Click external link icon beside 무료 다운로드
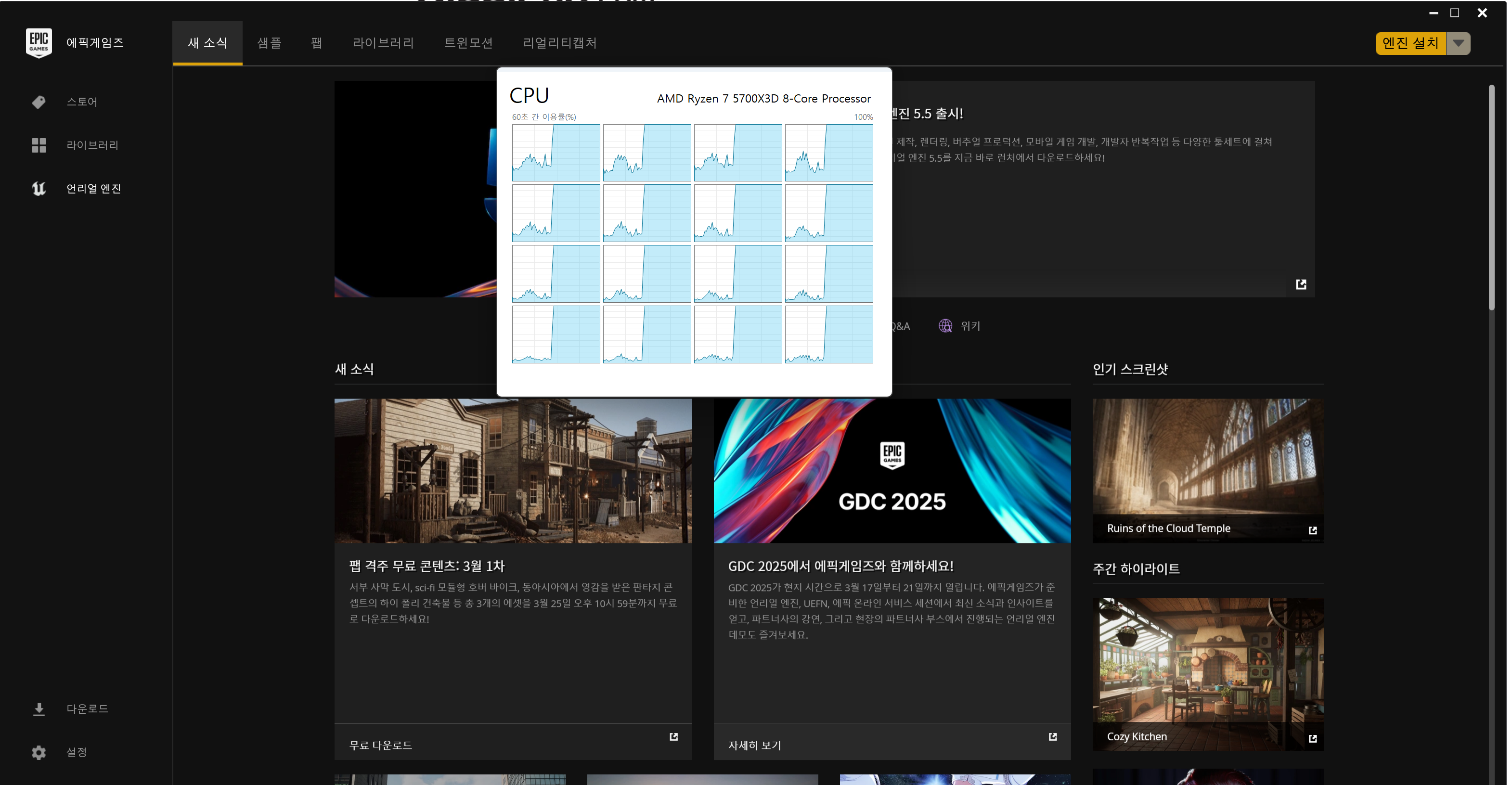 coord(674,736)
